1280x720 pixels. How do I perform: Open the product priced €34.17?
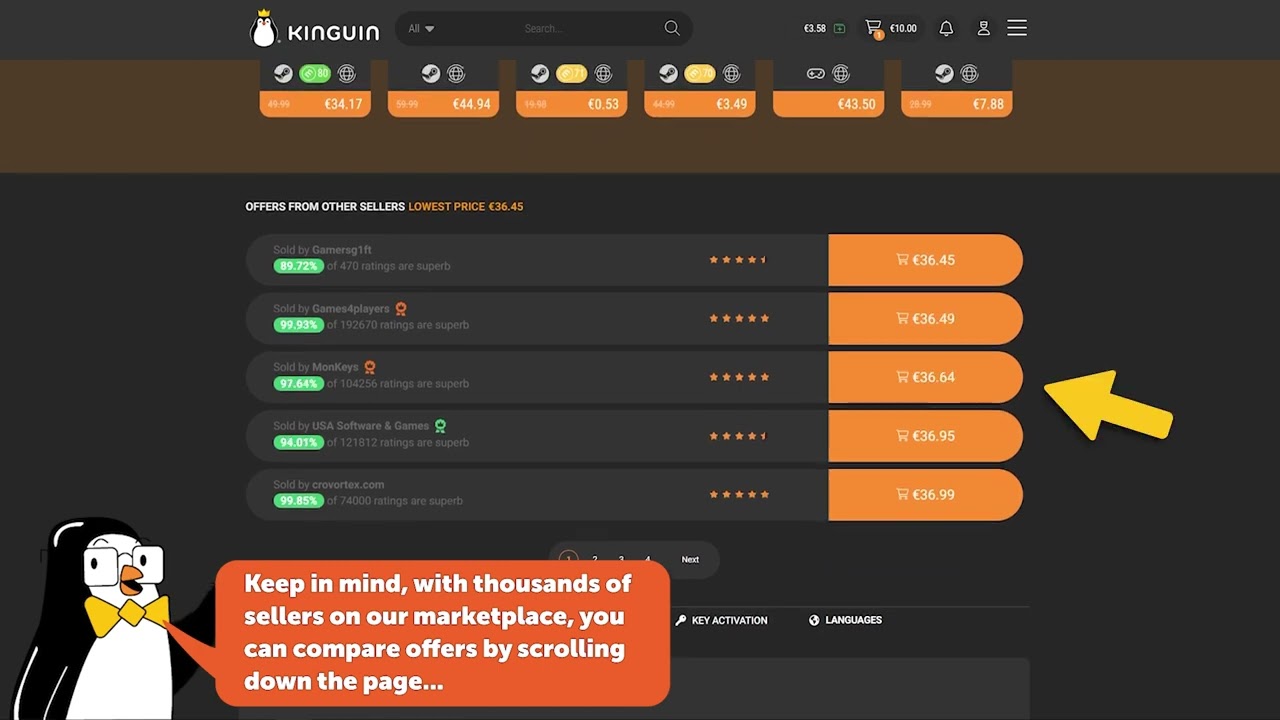coord(315,104)
